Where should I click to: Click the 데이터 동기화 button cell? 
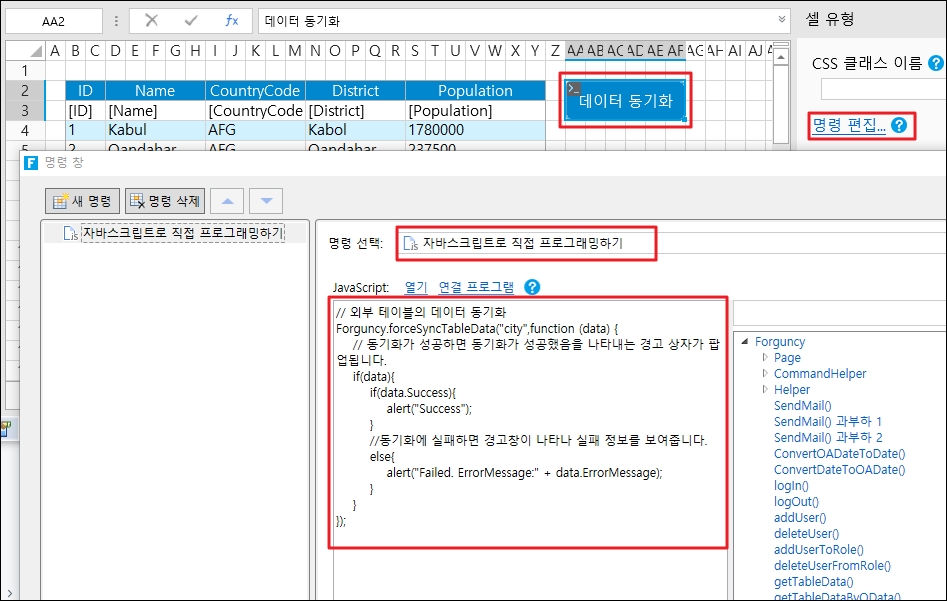[626, 100]
